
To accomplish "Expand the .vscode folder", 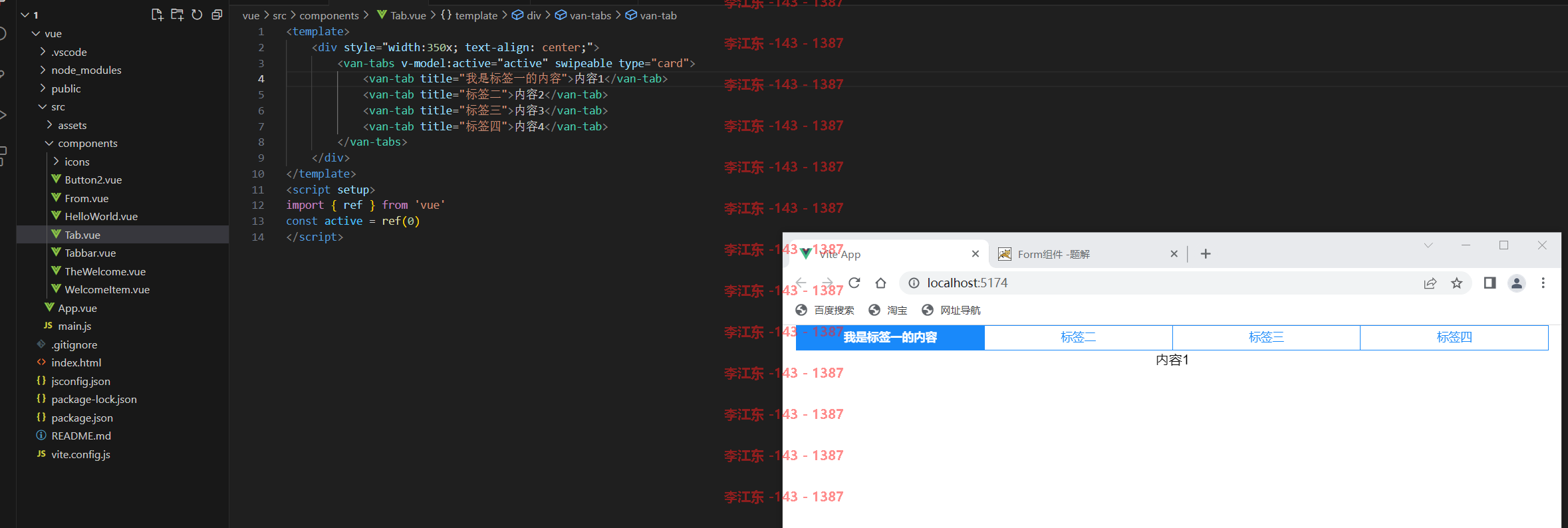I will click(x=43, y=52).
